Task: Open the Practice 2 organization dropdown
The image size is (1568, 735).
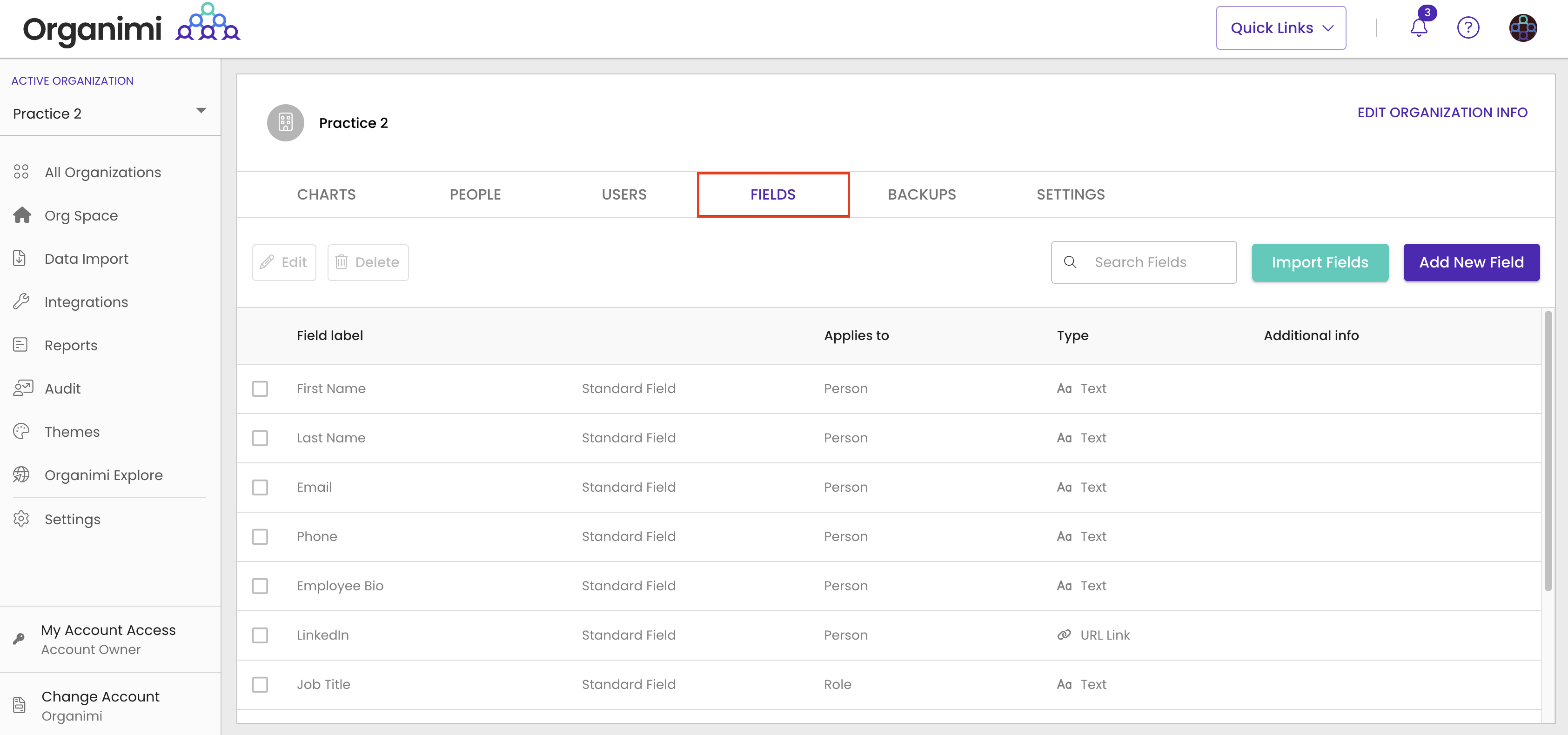Action: tap(109, 113)
